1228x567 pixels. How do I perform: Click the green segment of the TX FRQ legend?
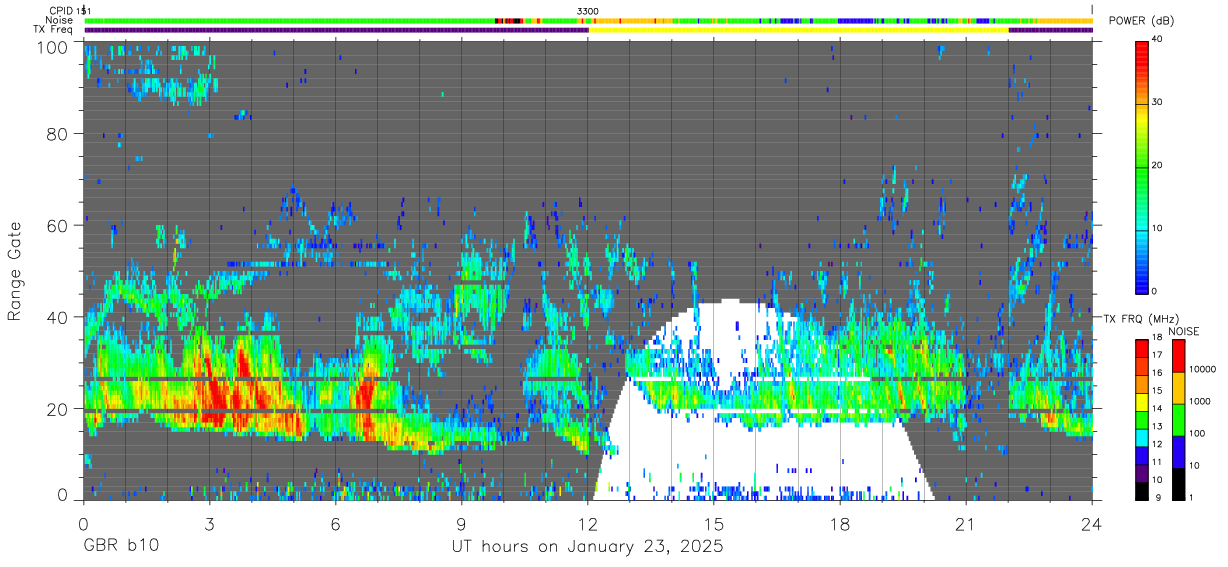click(x=1141, y=419)
